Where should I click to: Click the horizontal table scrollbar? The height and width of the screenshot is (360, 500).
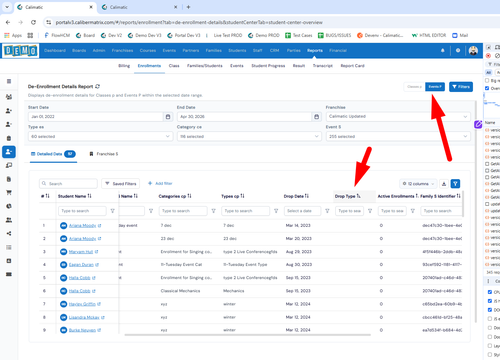[247, 335]
